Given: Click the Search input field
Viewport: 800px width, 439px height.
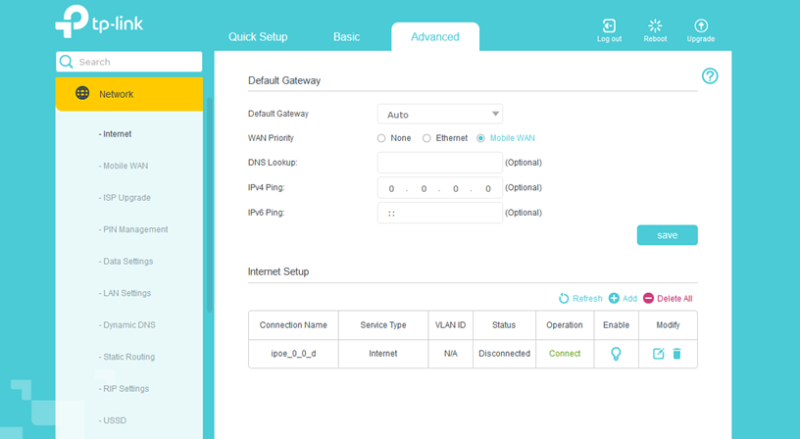Looking at the screenshot, I should pos(129,62).
